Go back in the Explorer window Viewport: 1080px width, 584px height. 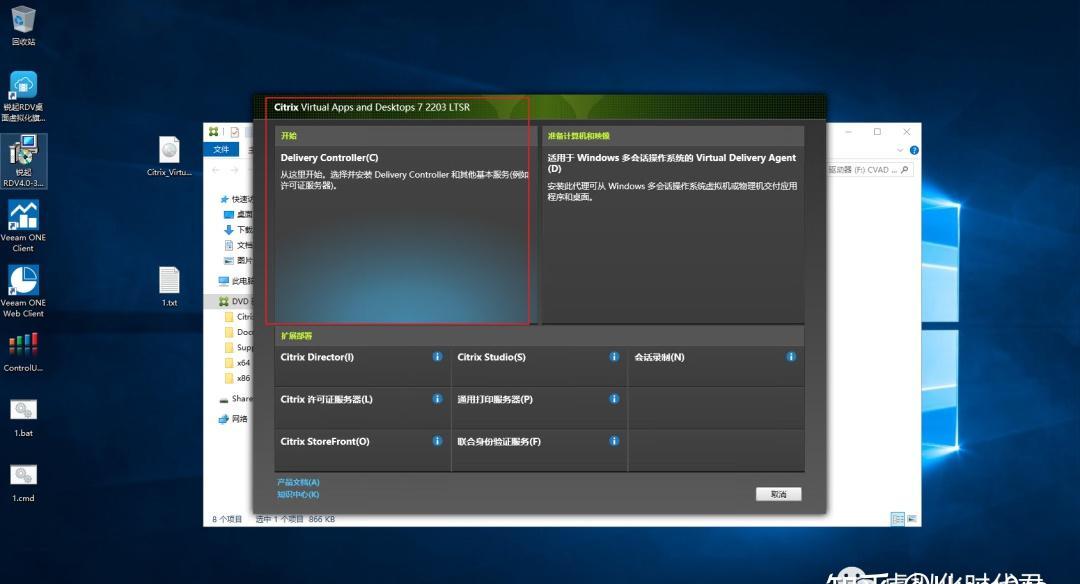[x=216, y=169]
